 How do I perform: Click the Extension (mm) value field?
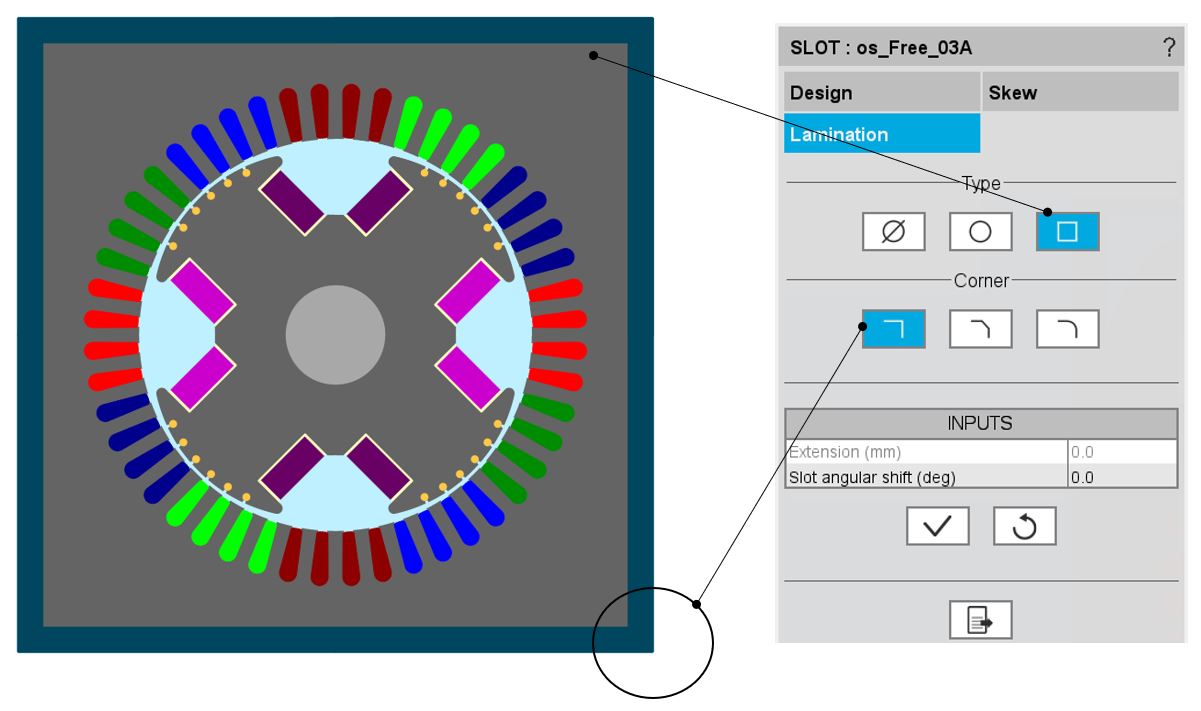tap(1121, 452)
